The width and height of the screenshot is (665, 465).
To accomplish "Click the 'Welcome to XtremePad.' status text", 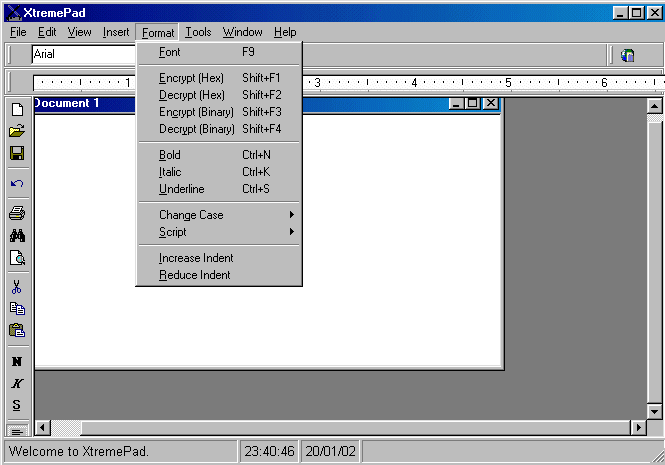I will point(79,451).
